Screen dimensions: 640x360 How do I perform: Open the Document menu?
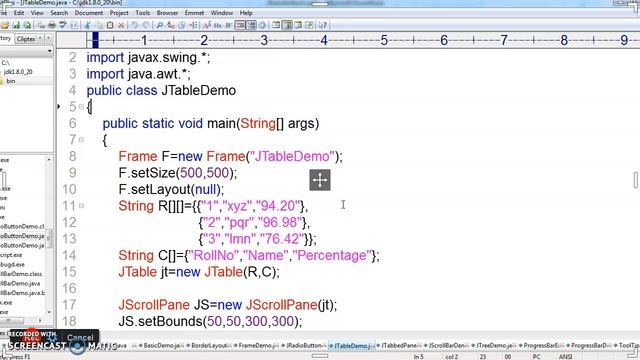click(x=89, y=13)
